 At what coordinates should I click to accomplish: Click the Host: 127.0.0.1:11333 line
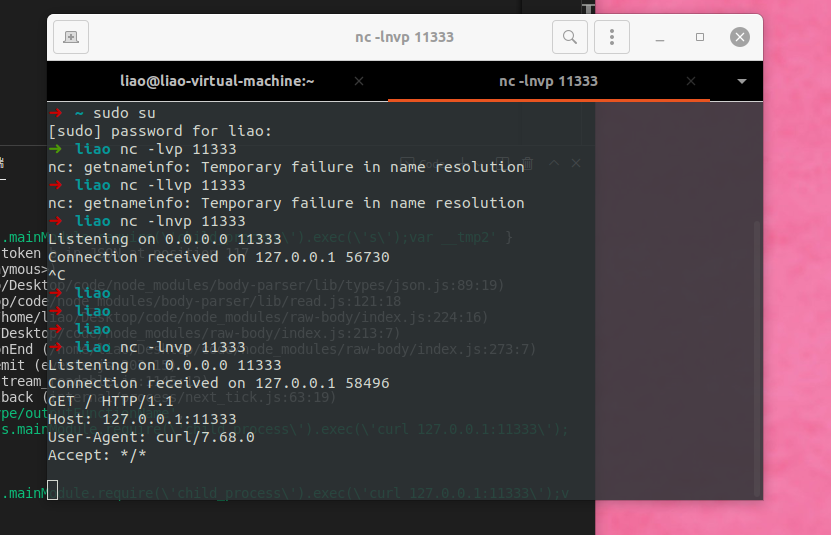click(142, 419)
